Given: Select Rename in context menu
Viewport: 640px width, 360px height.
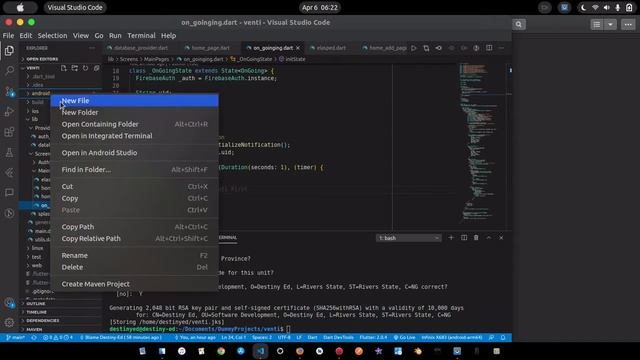Looking at the screenshot, I should point(134,256).
